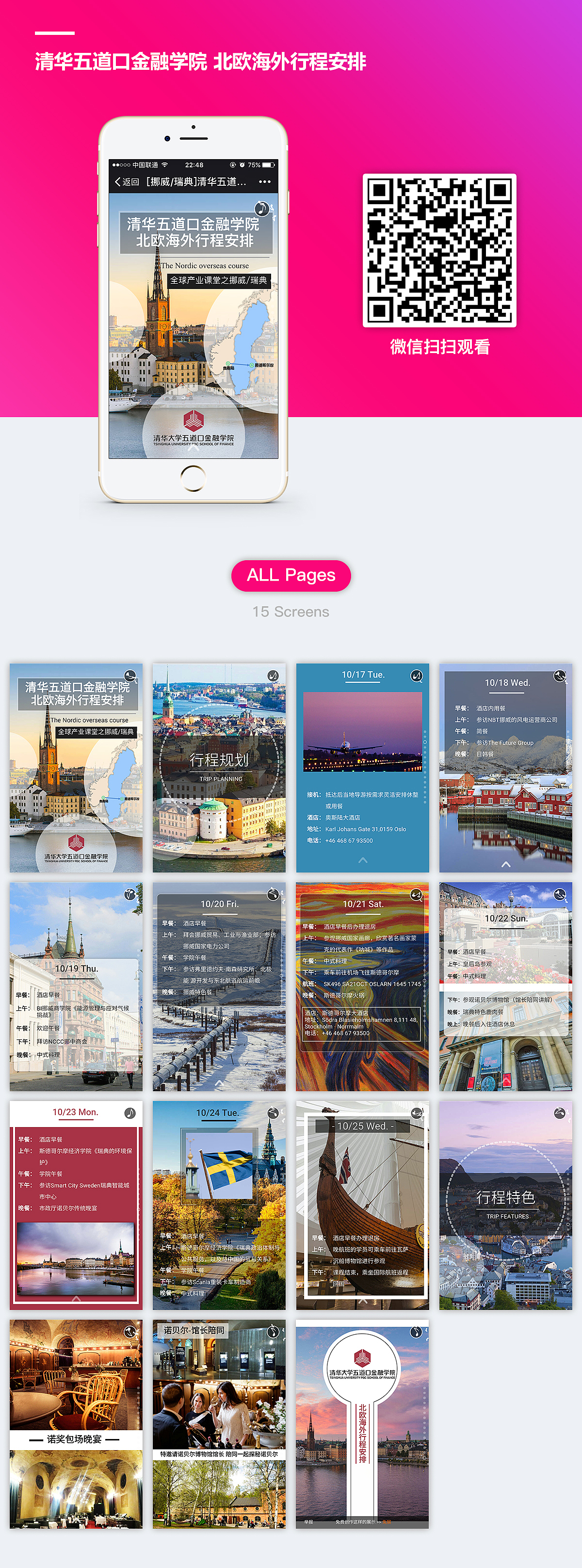Click Stockholm sunset photo on 10/23 screen
This screenshot has width=582, height=1568.
(75, 1258)
